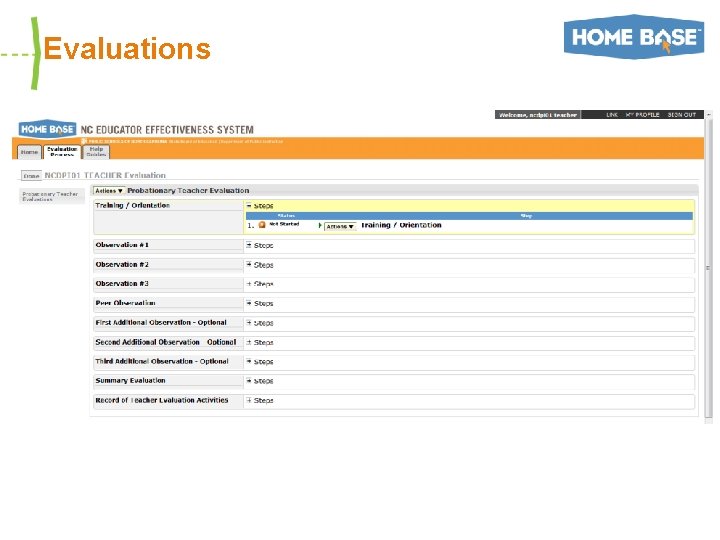
Task: Click the Home Base logo in the slide header
Action: click(x=634, y=37)
